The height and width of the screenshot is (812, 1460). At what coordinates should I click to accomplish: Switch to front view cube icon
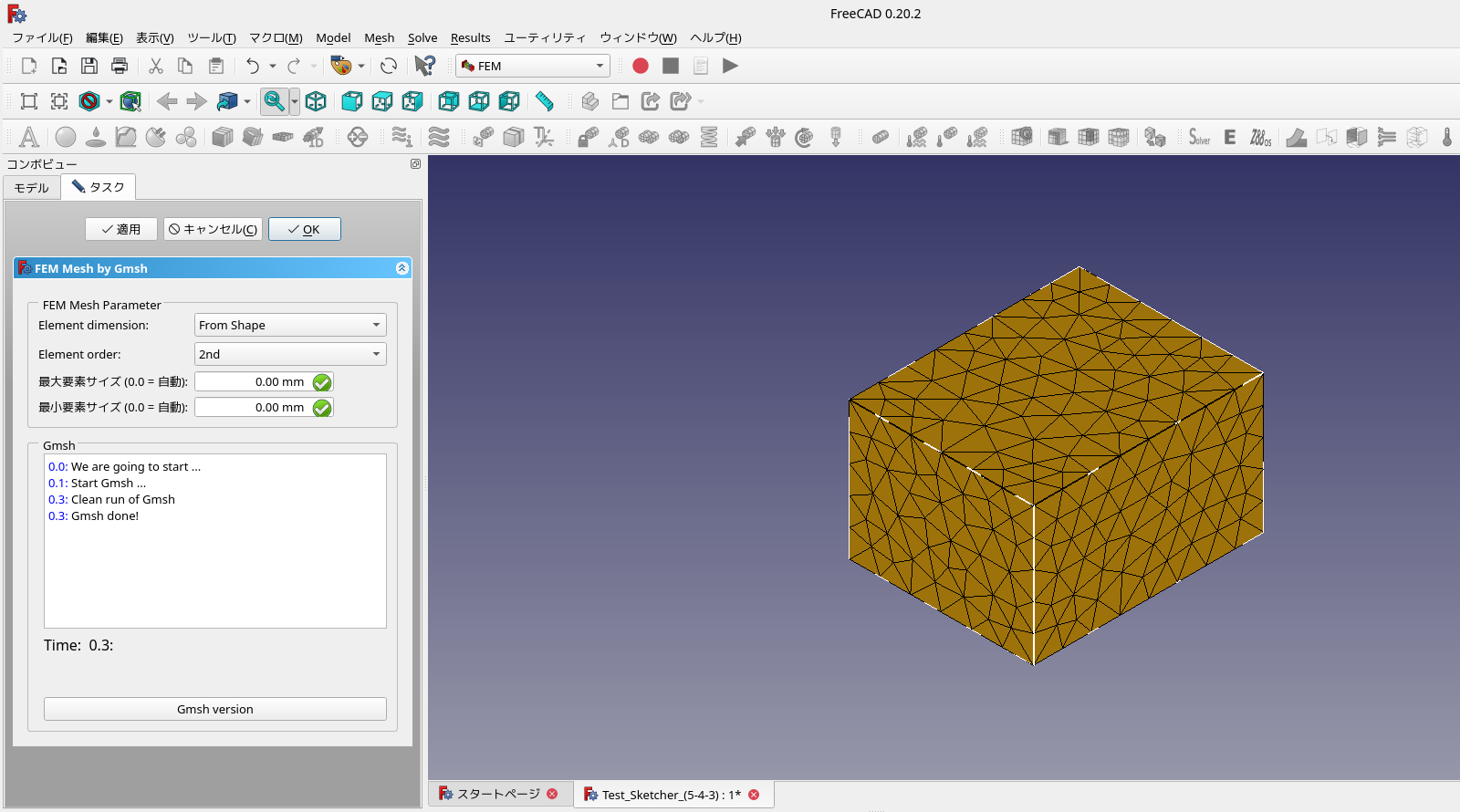click(x=352, y=101)
